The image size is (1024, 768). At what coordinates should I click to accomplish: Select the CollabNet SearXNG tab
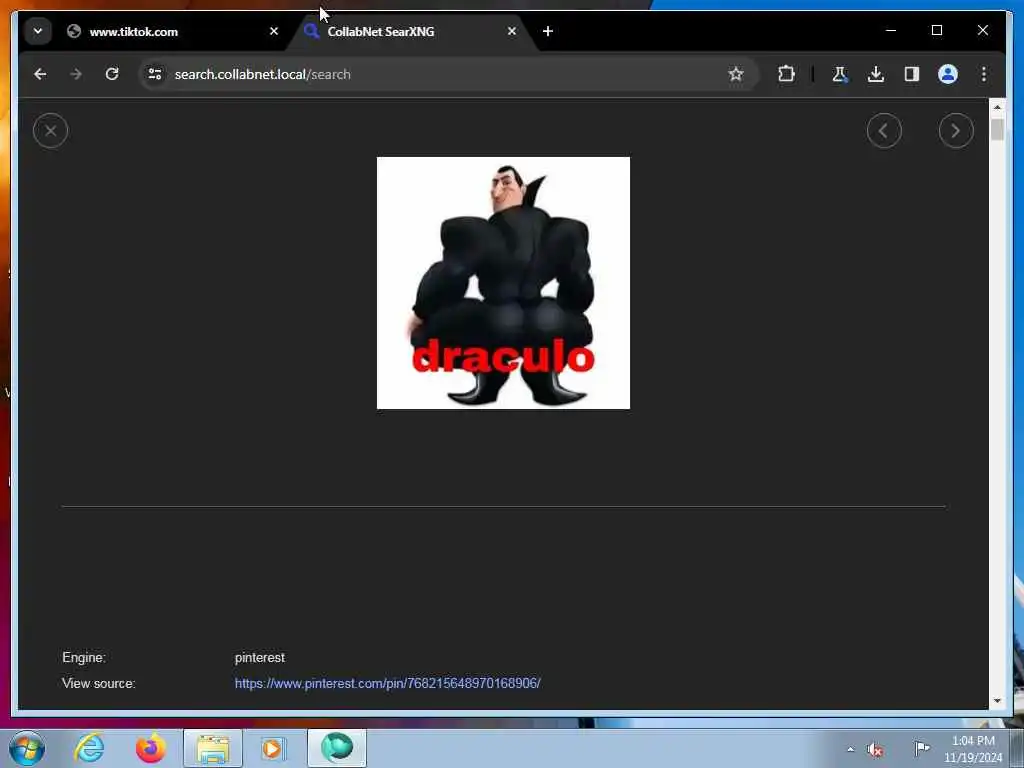tap(405, 31)
